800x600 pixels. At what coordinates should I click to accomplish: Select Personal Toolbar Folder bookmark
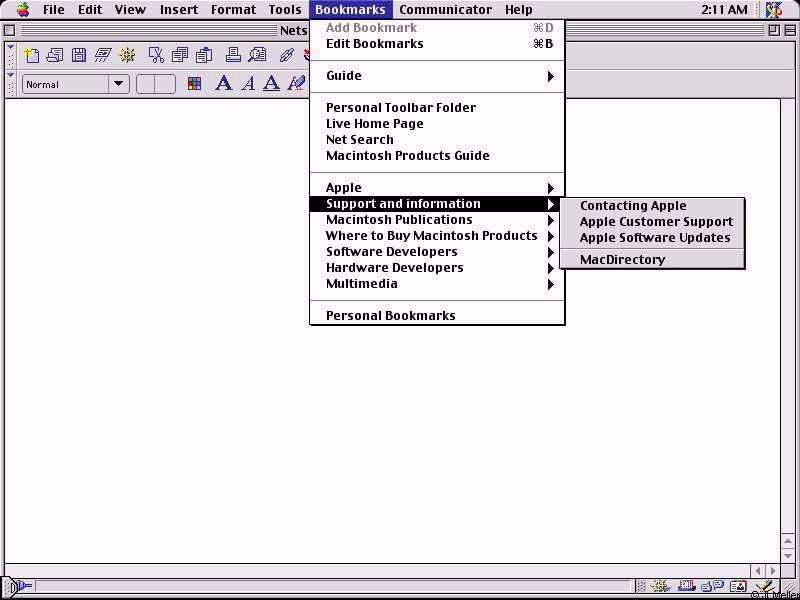click(437, 108)
